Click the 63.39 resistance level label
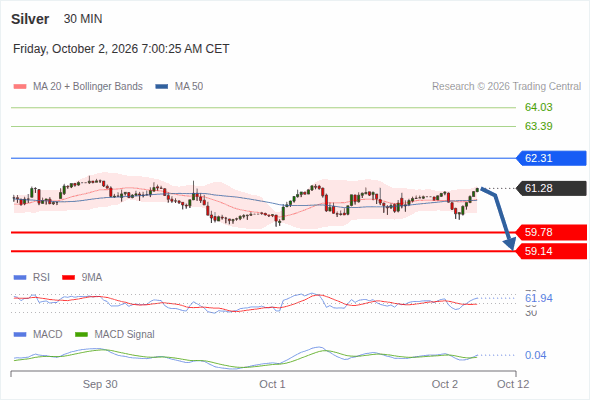Screen dimensions: 590x400 coord(538,126)
